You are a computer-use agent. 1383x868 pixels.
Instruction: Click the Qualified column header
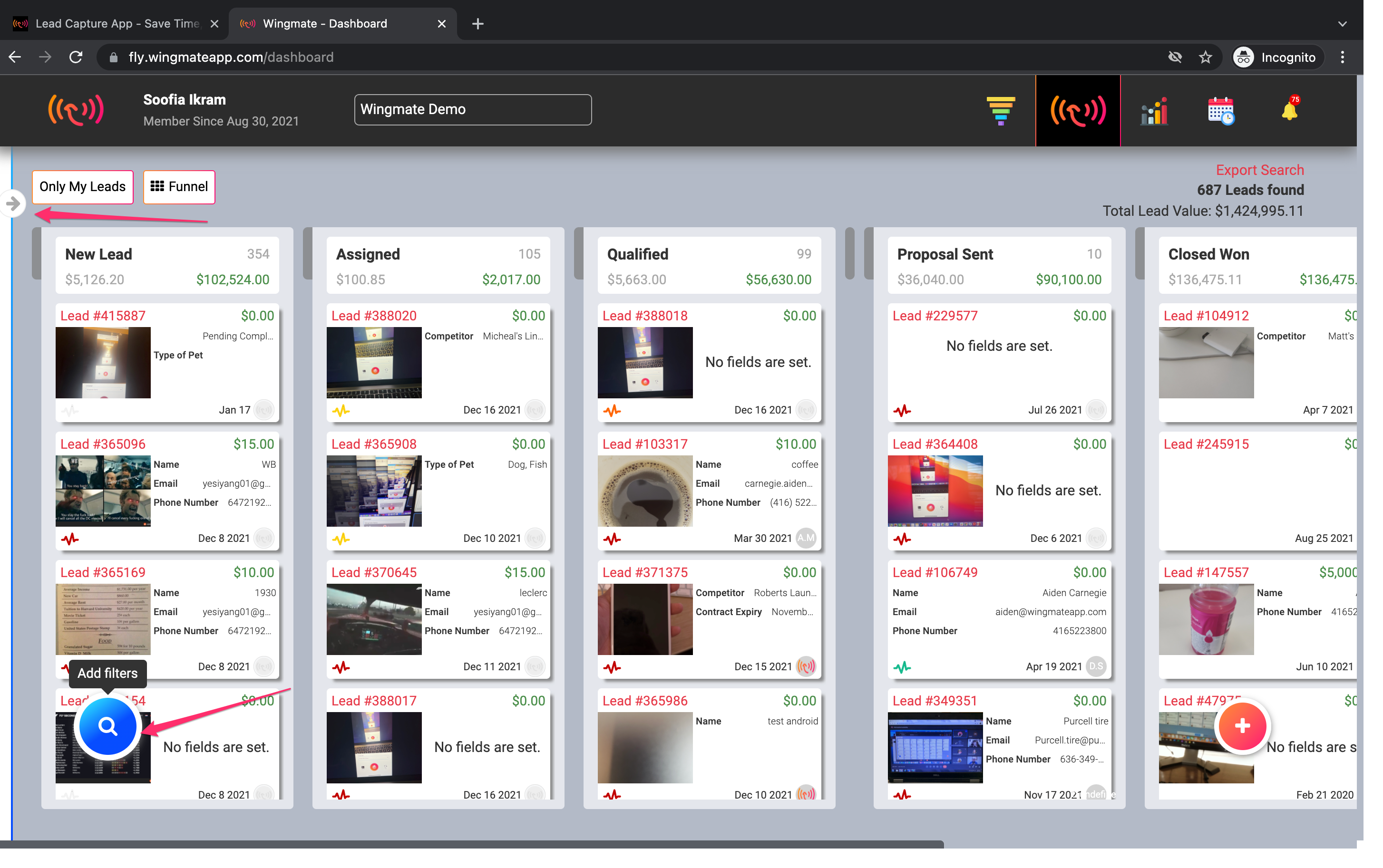pos(709,266)
